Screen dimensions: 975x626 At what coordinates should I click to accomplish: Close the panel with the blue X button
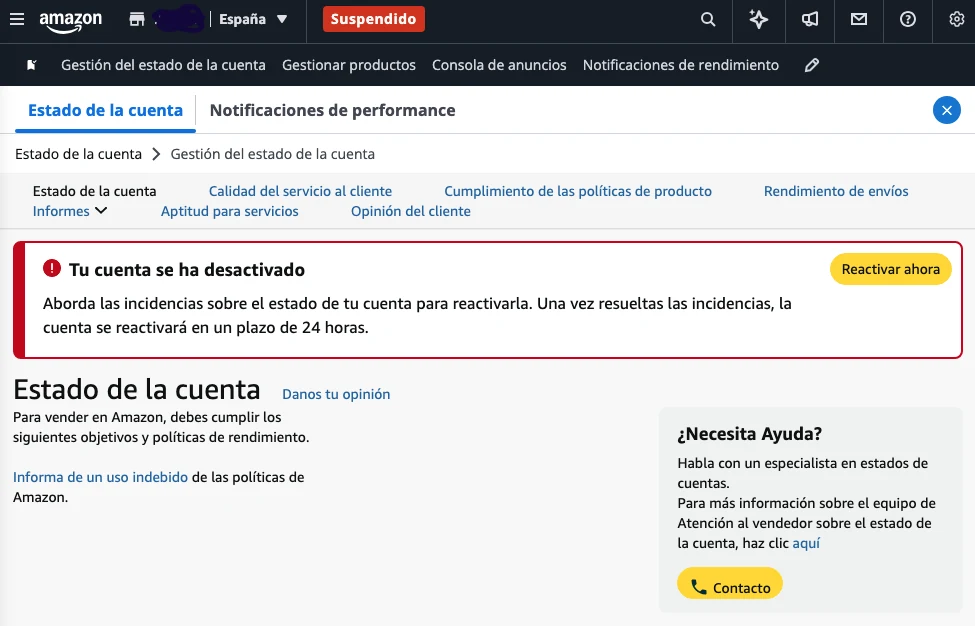946,111
